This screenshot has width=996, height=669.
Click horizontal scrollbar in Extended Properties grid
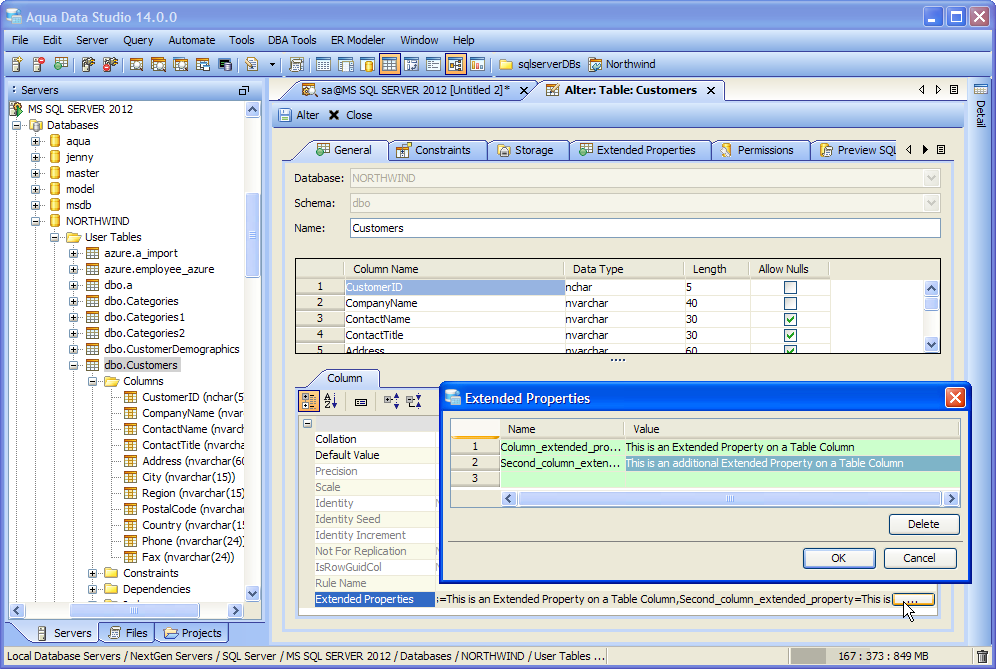point(729,498)
